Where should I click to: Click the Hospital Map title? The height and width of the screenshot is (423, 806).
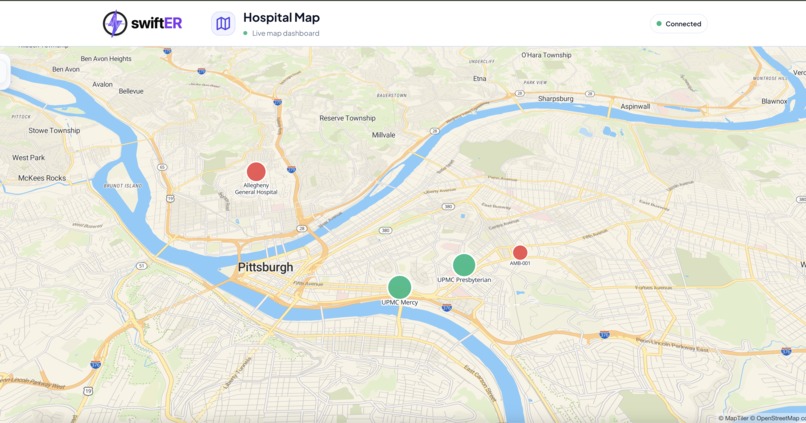click(281, 17)
